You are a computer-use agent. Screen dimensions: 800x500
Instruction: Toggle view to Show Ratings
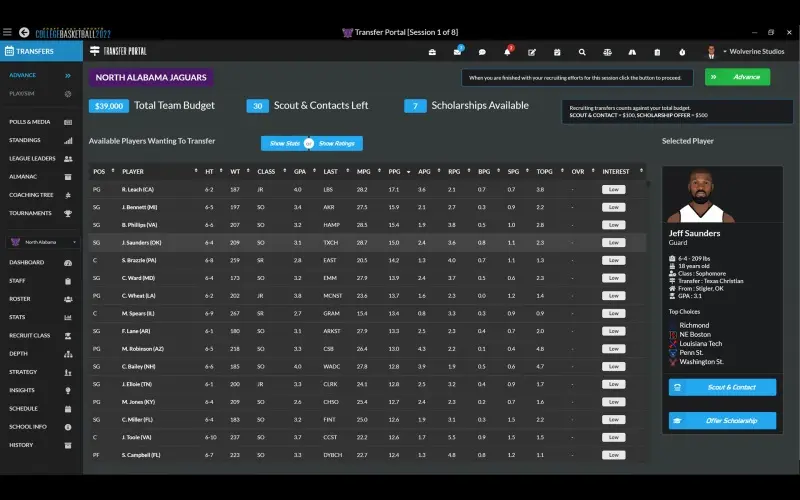[339, 144]
